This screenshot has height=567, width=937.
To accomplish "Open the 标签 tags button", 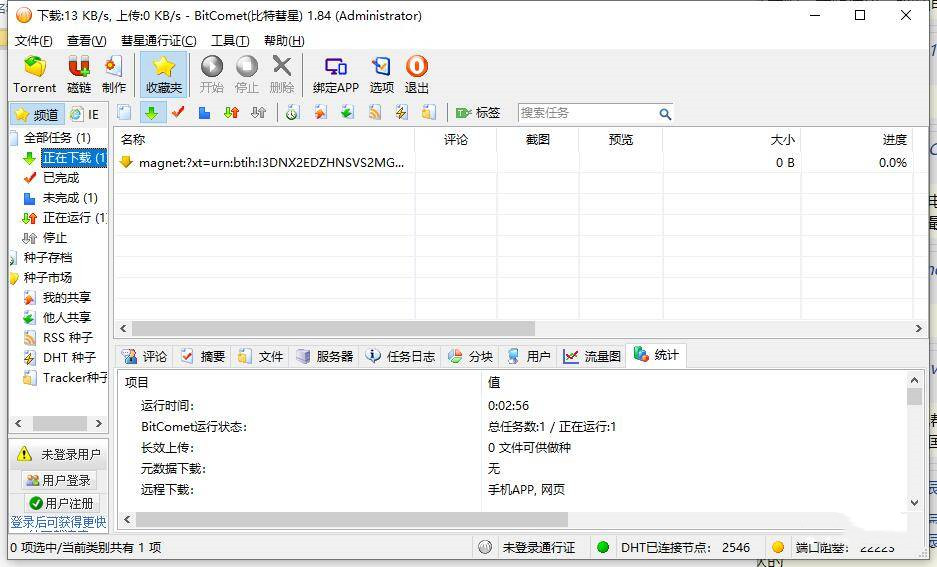I will [x=477, y=112].
